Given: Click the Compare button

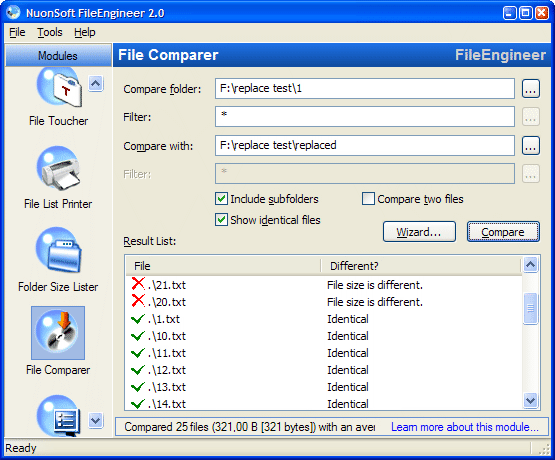Looking at the screenshot, I should [x=503, y=232].
